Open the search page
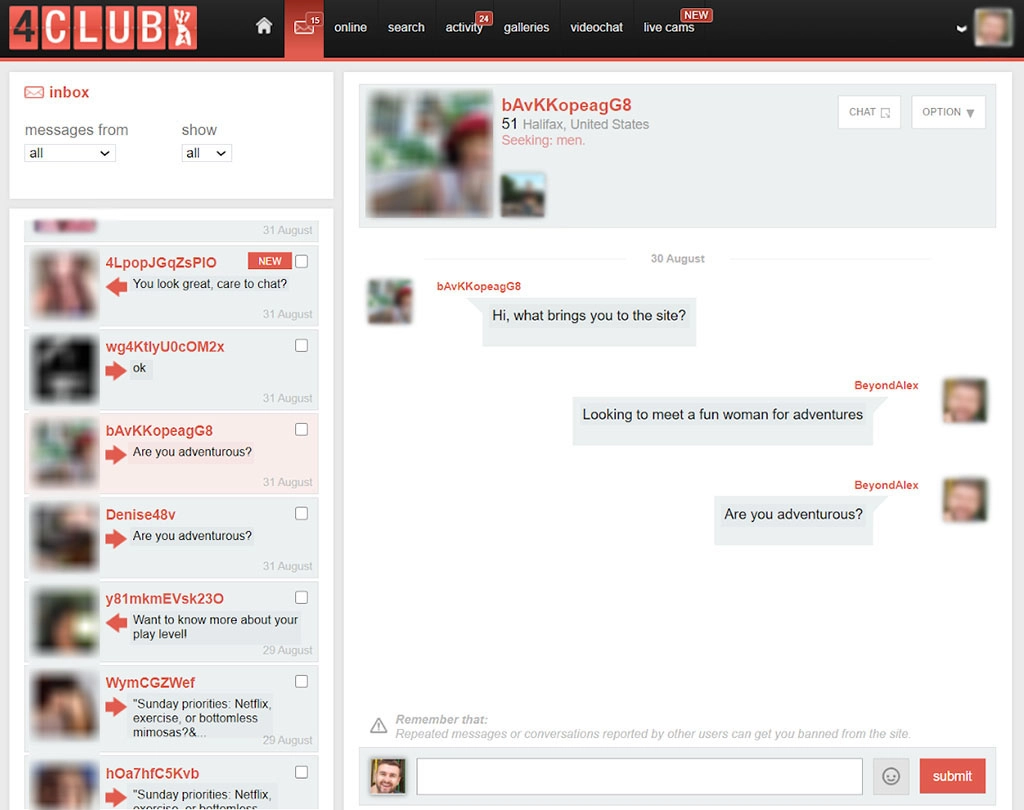 pos(406,28)
